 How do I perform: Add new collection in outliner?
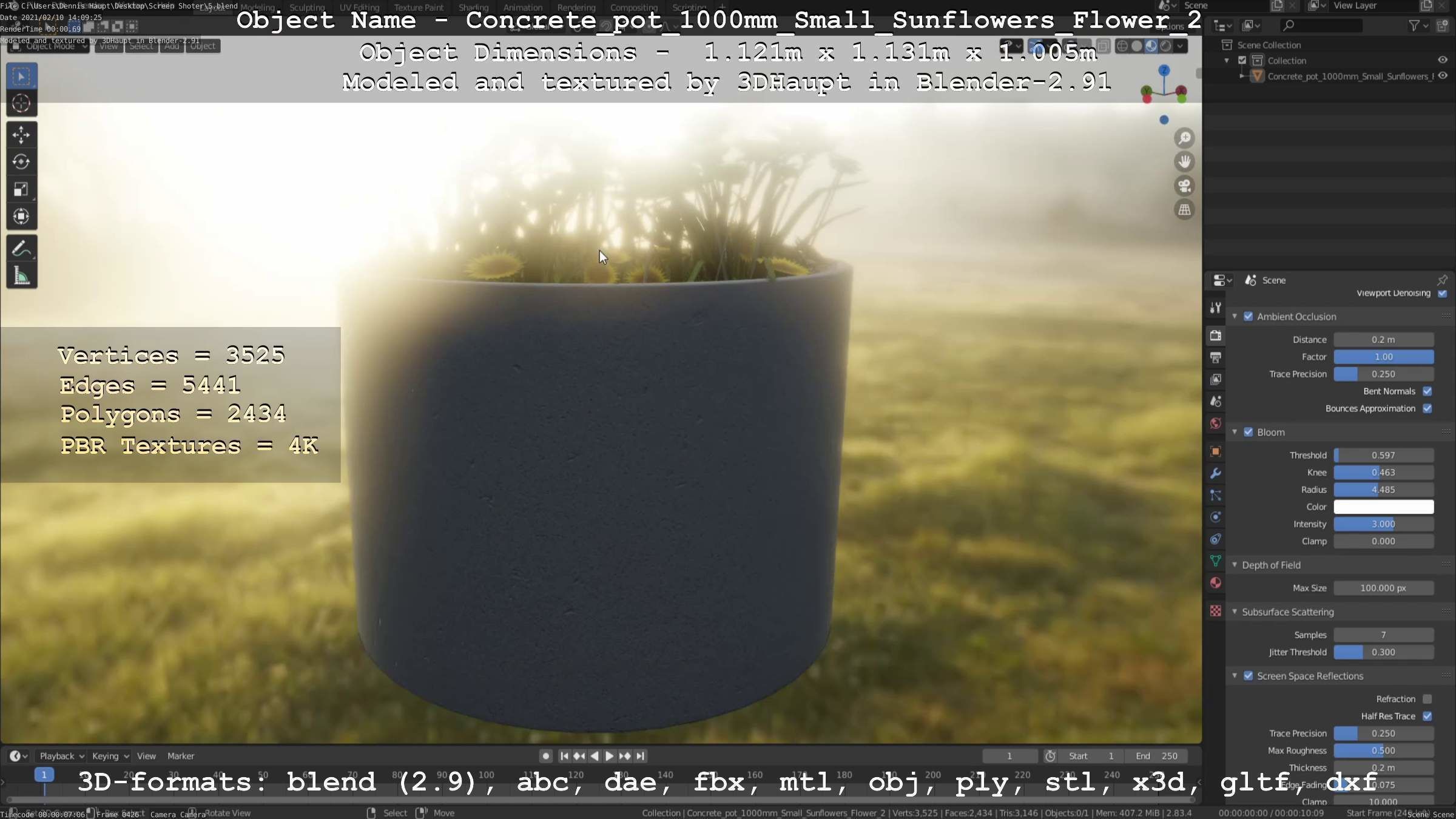tap(1443, 25)
